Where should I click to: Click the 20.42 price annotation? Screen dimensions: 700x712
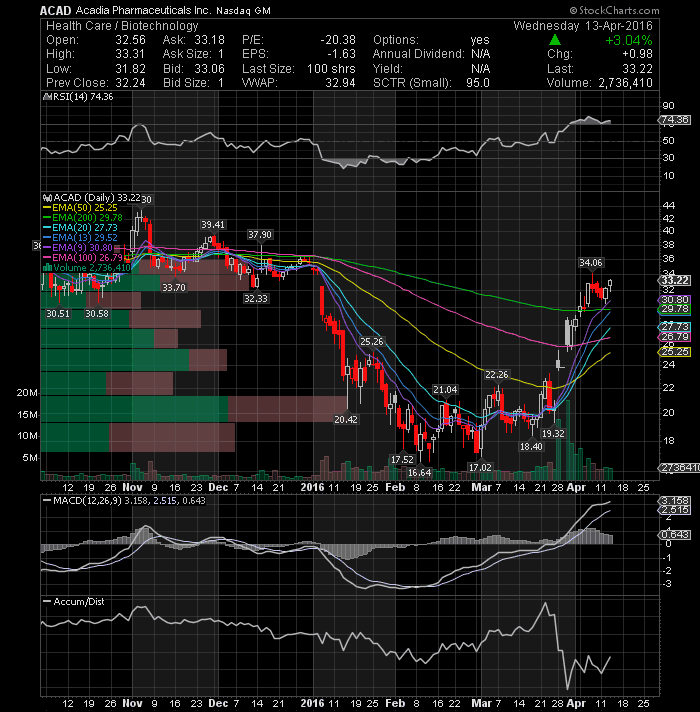click(x=346, y=420)
